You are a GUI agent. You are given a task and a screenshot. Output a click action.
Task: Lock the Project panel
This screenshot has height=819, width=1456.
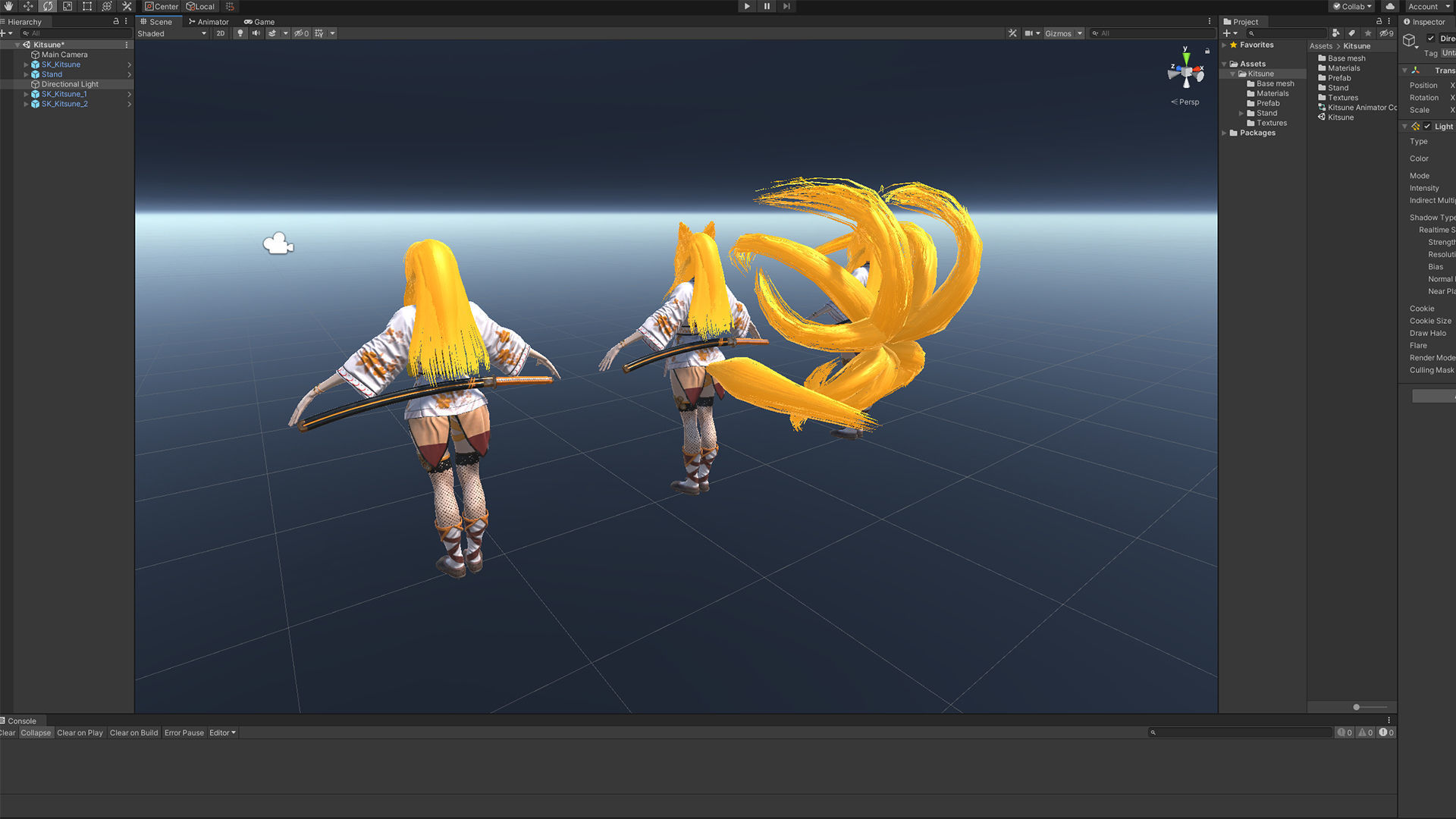pos(1379,21)
